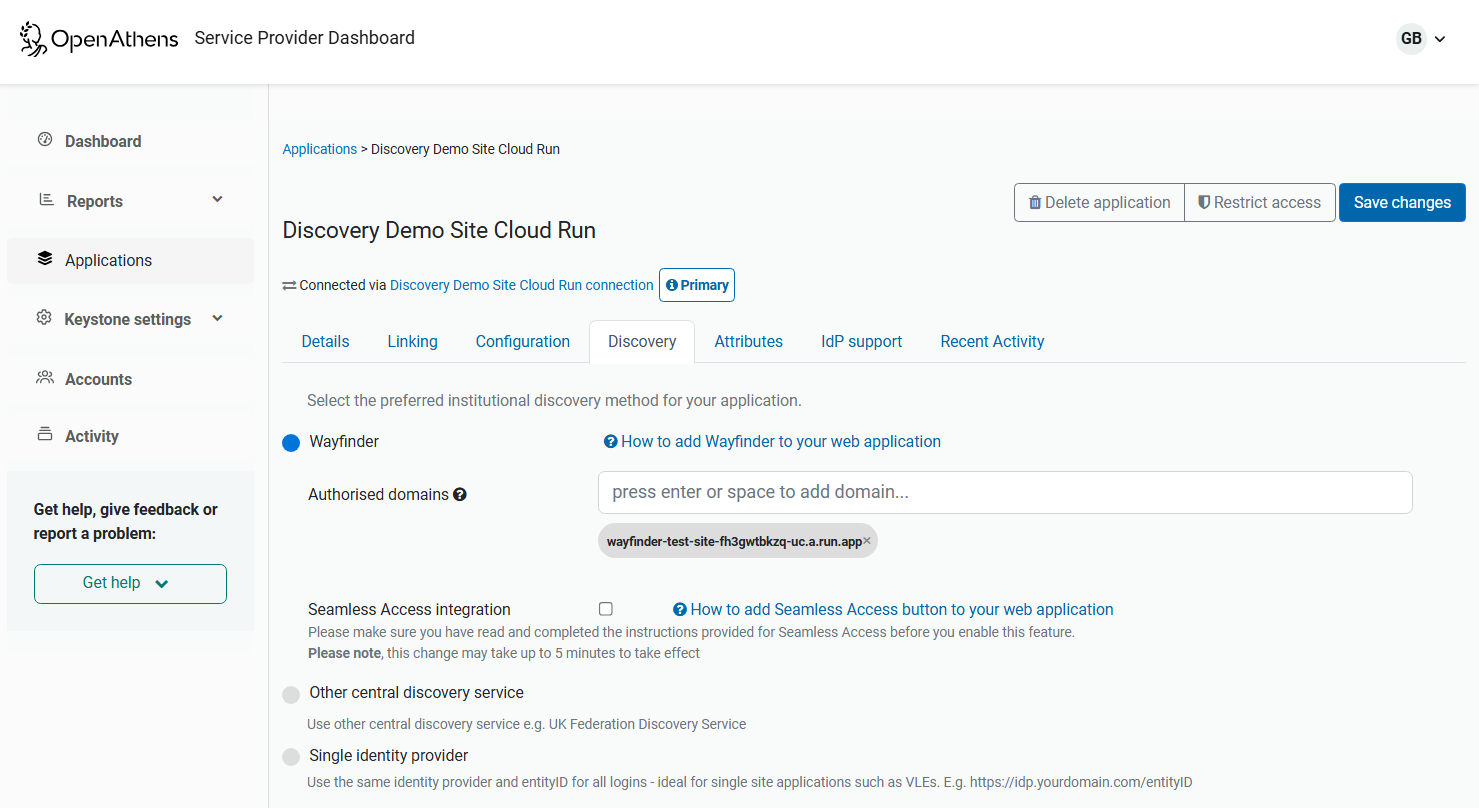Viewport: 1479px width, 808px height.
Task: Click the Reports bar-chart icon in sidebar
Action: [x=44, y=200]
